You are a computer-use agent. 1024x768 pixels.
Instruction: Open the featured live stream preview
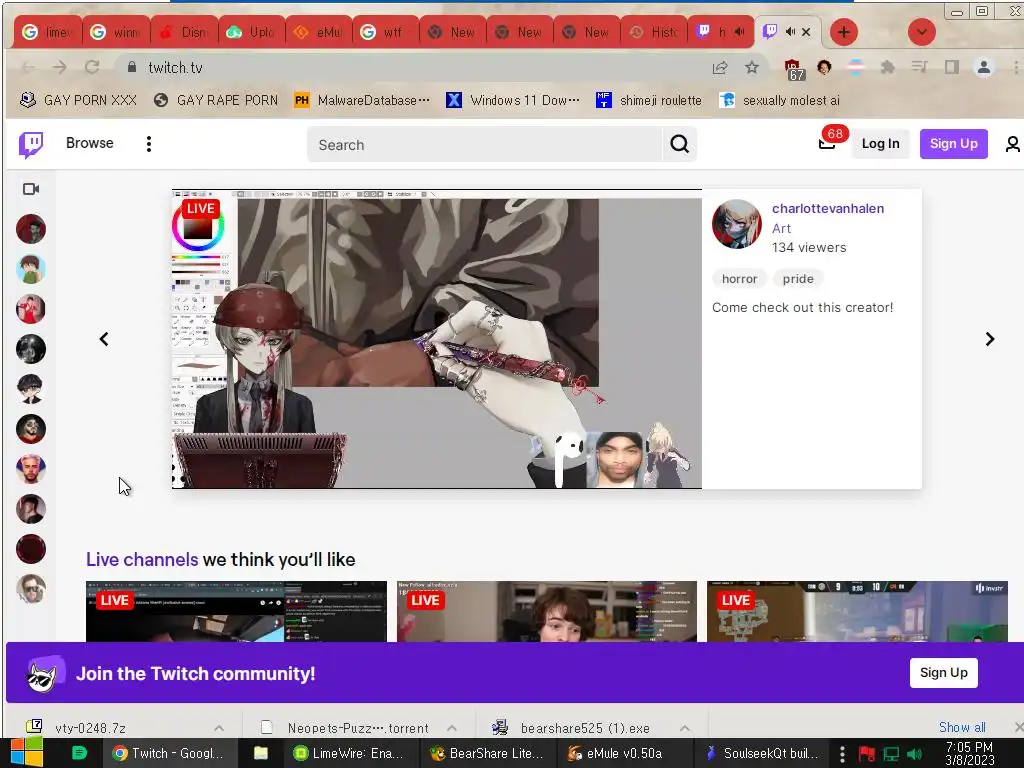[x=436, y=339]
